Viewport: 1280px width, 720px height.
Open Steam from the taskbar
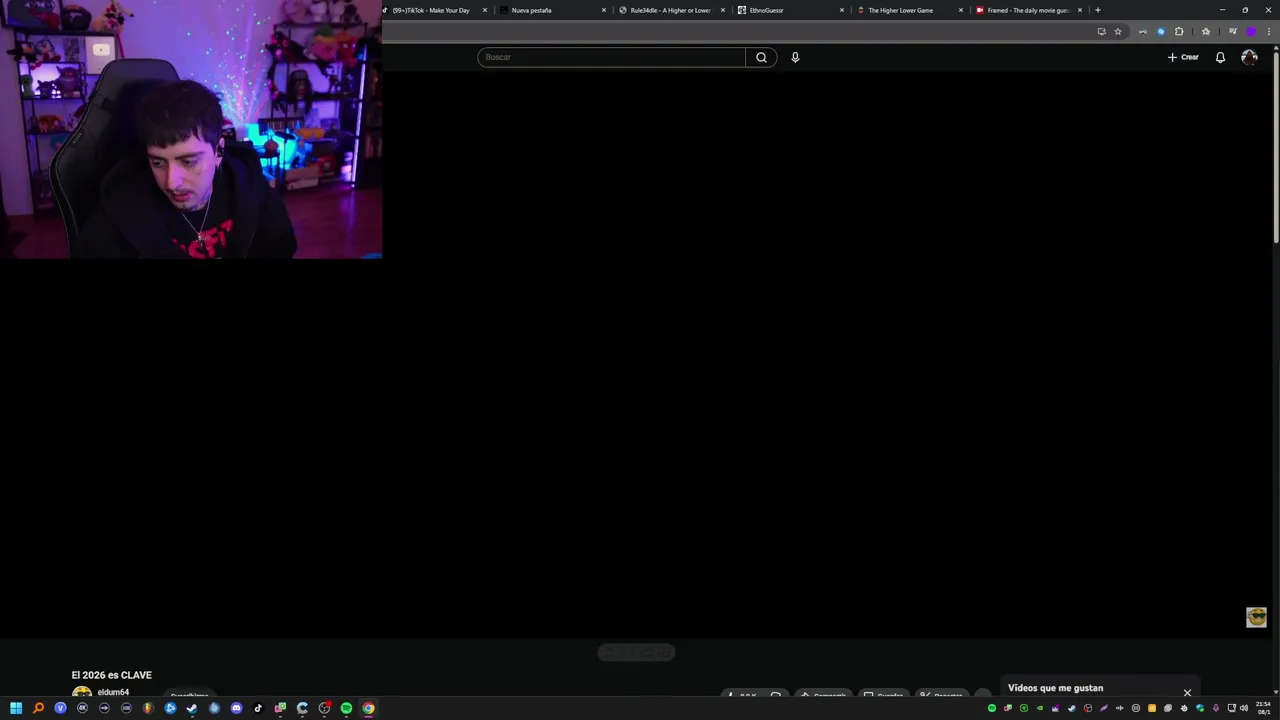pyautogui.click(x=192, y=708)
